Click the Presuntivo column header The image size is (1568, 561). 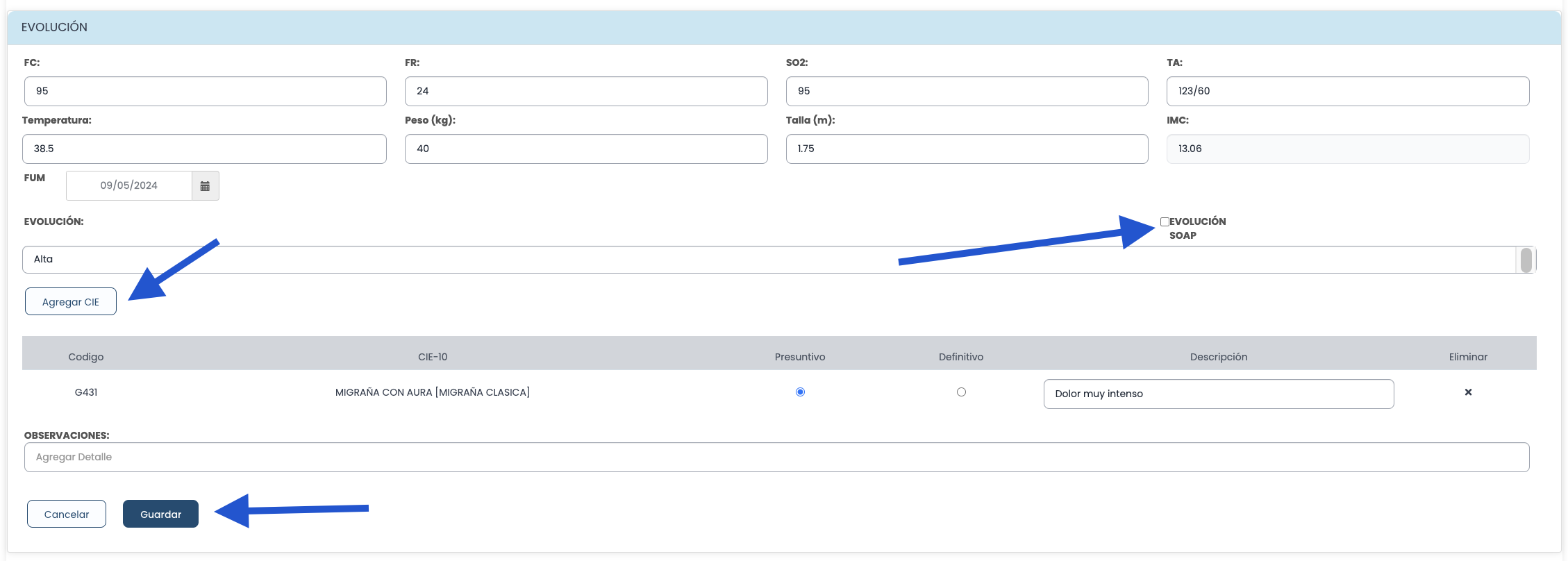pos(800,357)
